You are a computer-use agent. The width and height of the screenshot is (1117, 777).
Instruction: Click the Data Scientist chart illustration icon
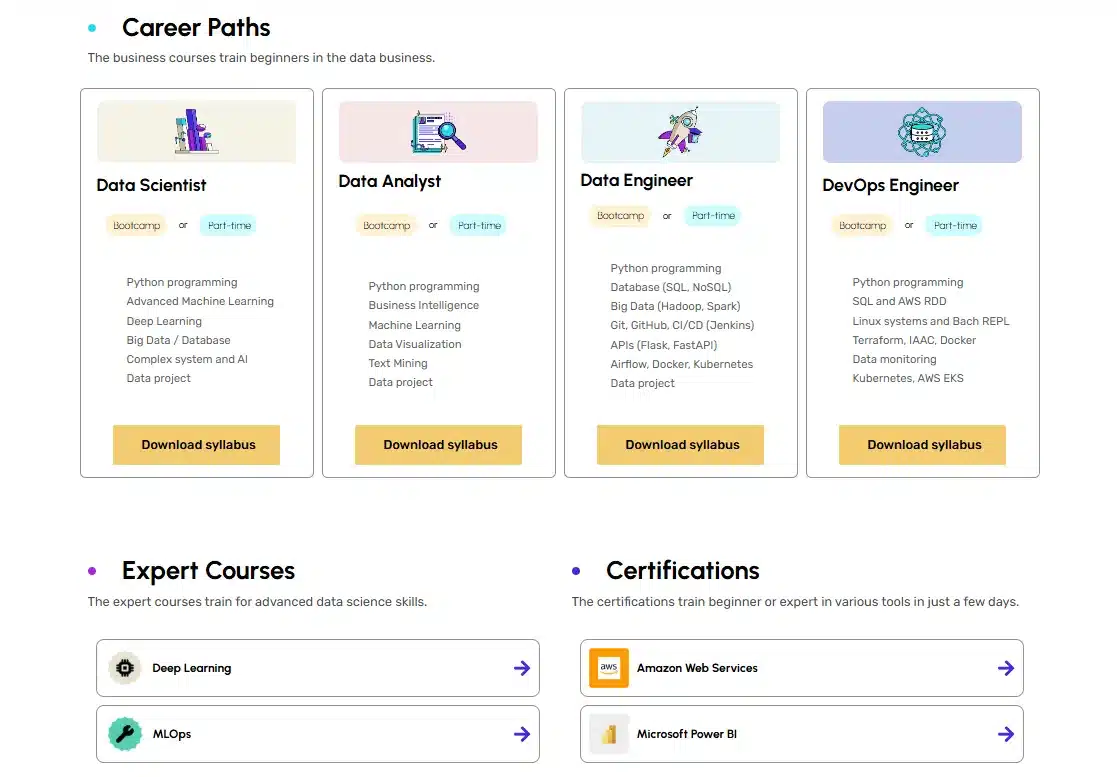point(196,131)
